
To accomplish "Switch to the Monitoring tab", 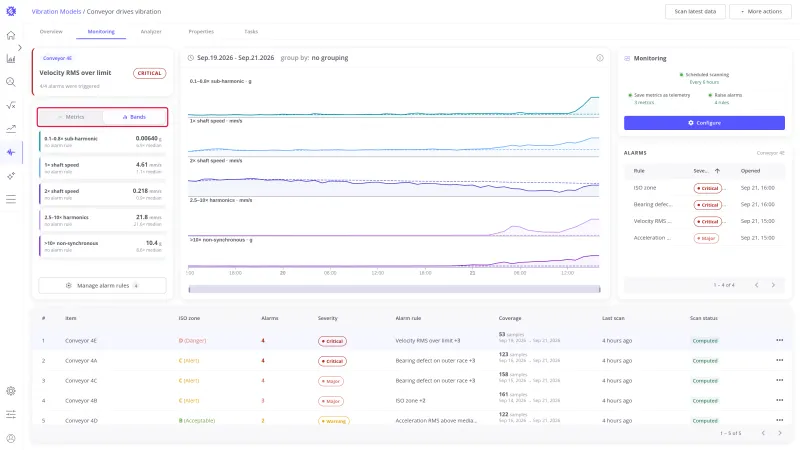I will (101, 32).
